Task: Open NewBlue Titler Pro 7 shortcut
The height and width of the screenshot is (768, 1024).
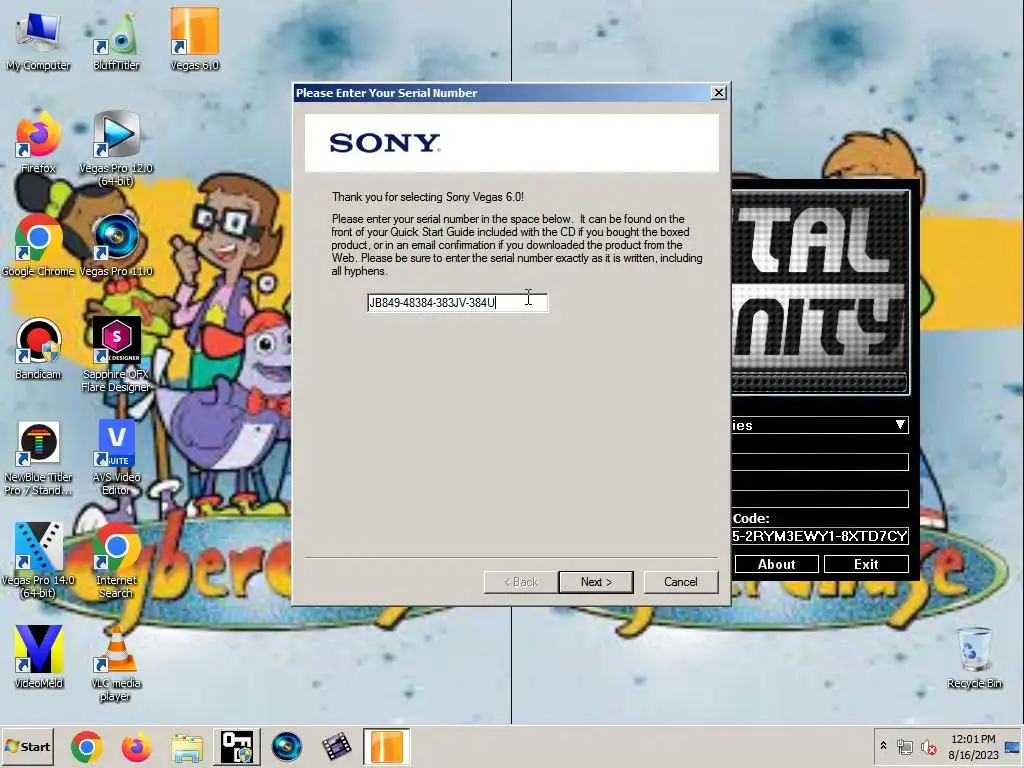Action: tap(38, 458)
